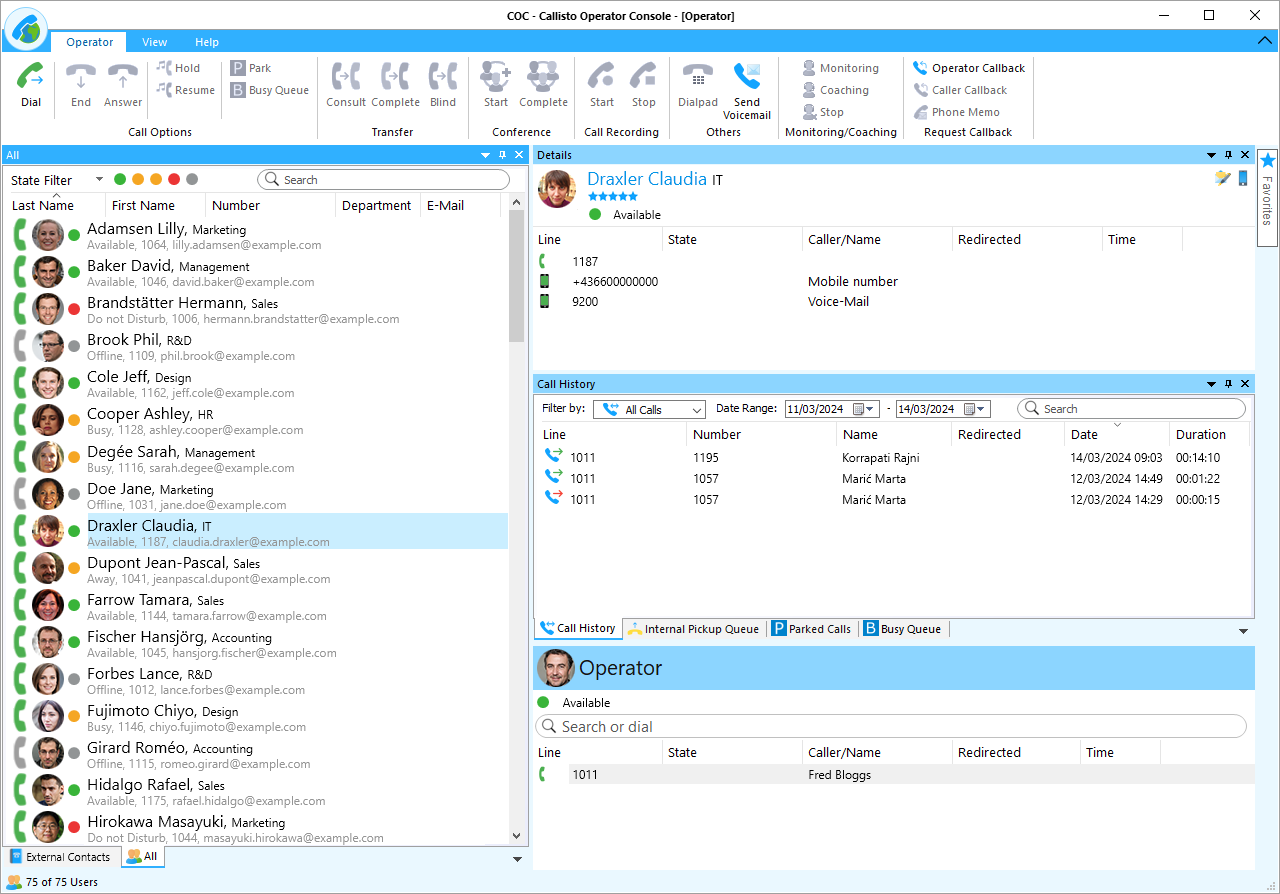1280x894 pixels.
Task: Select contact Adamsen Lilly
Action: coord(258,235)
